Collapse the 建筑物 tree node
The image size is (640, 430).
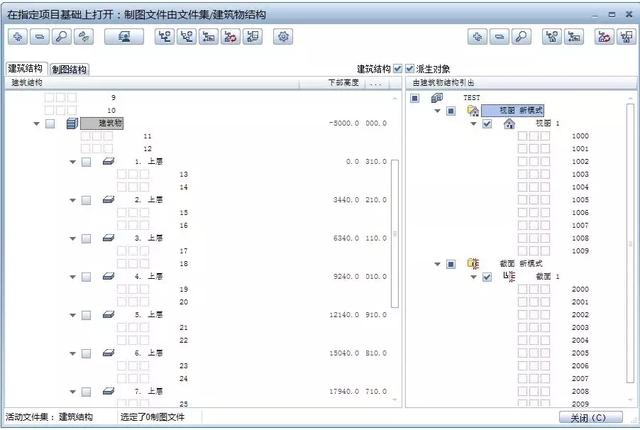[36, 124]
